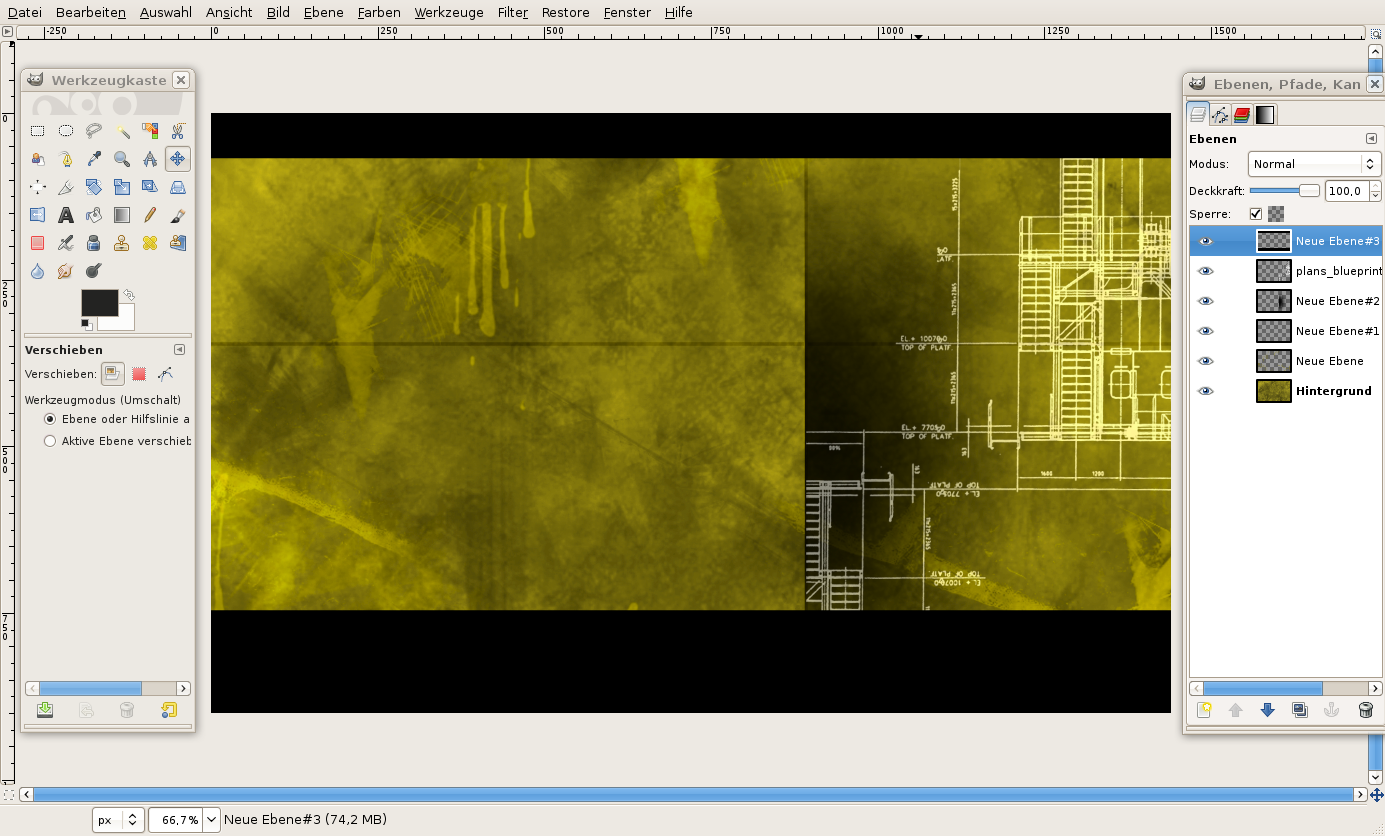
Task: Lower the active layer with down arrow
Action: (x=1268, y=710)
